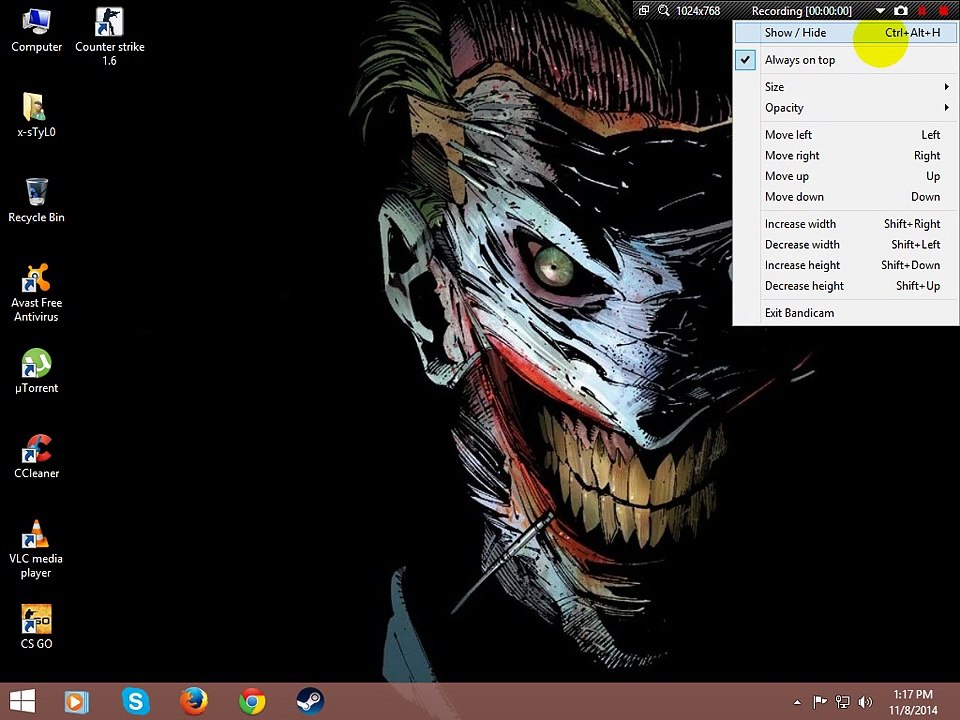
Task: Select the µTorrent desktop shortcut
Action: pyautogui.click(x=36, y=371)
